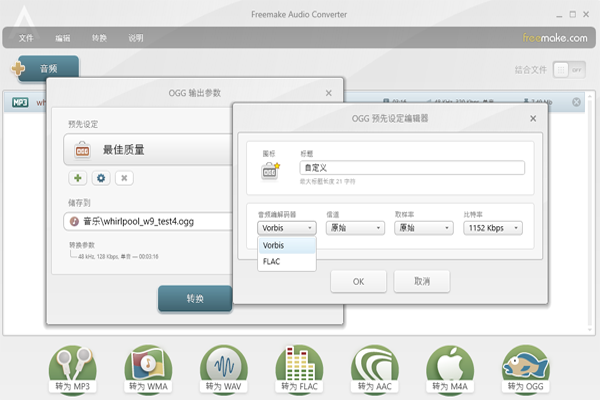Click the file list vertical scrollbar

[x=591, y=212]
